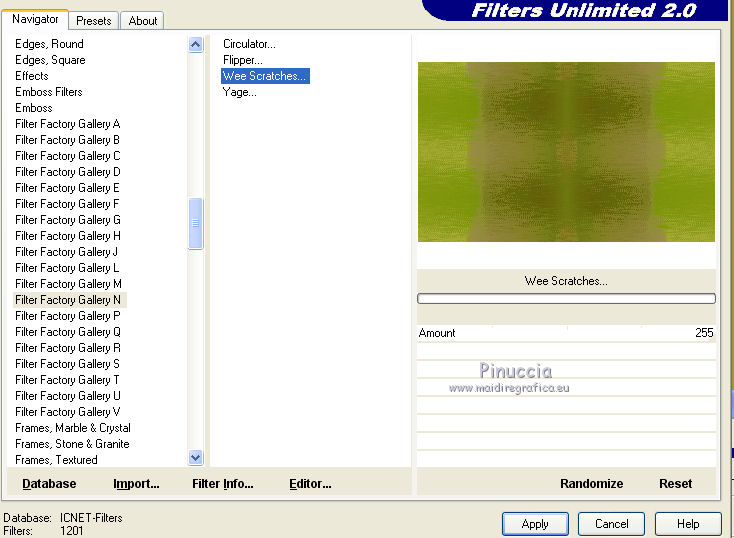Click the category list scroll down arrow
The height and width of the screenshot is (538, 734).
point(196,457)
